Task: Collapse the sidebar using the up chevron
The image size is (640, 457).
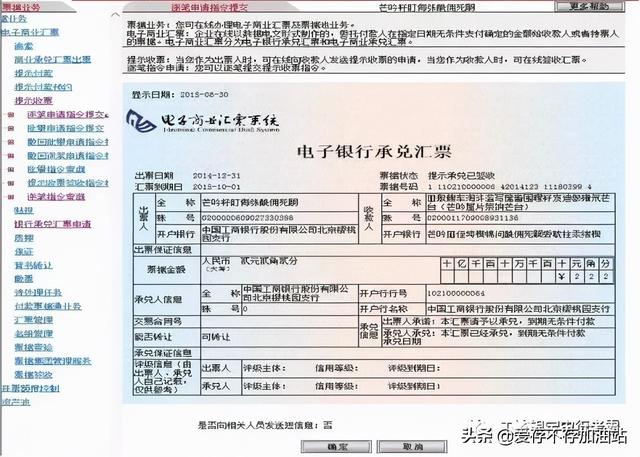Action: (116, 15)
